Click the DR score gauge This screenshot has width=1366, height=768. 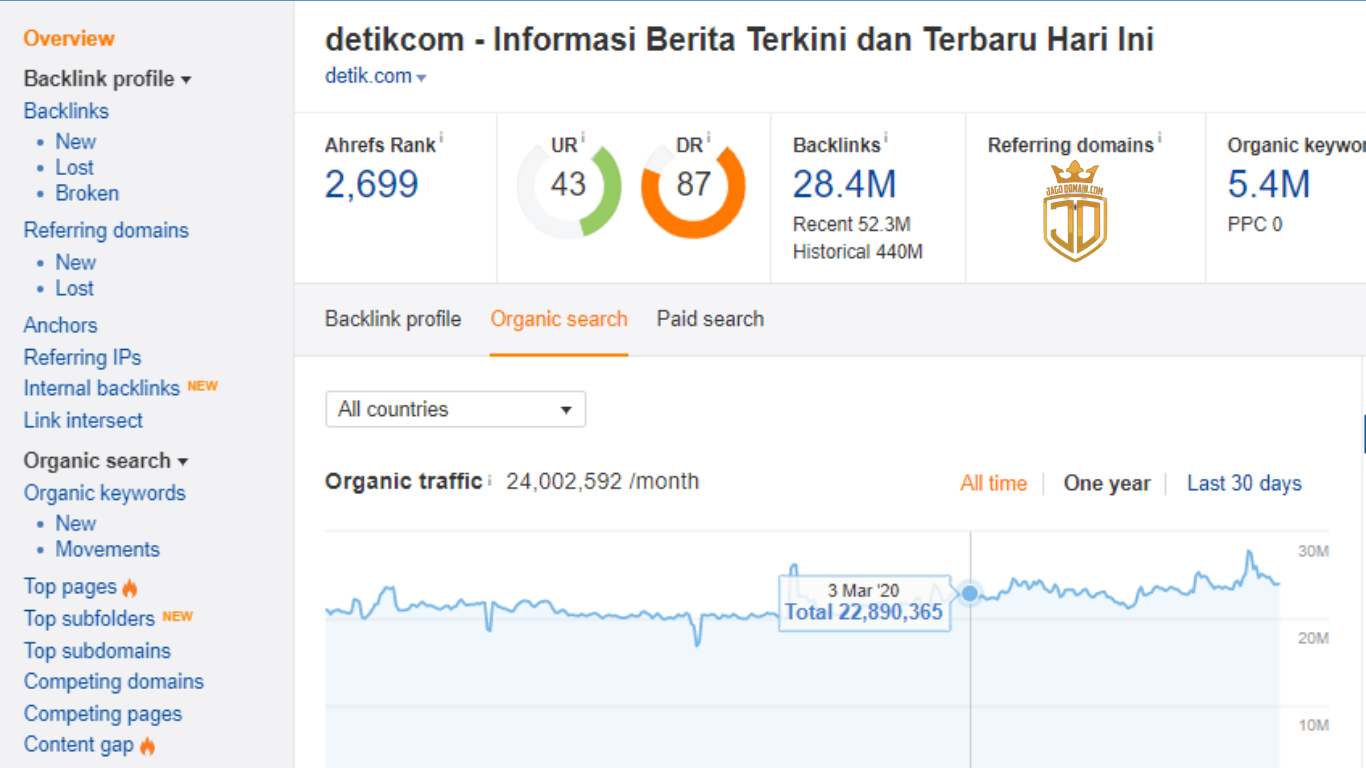[692, 185]
